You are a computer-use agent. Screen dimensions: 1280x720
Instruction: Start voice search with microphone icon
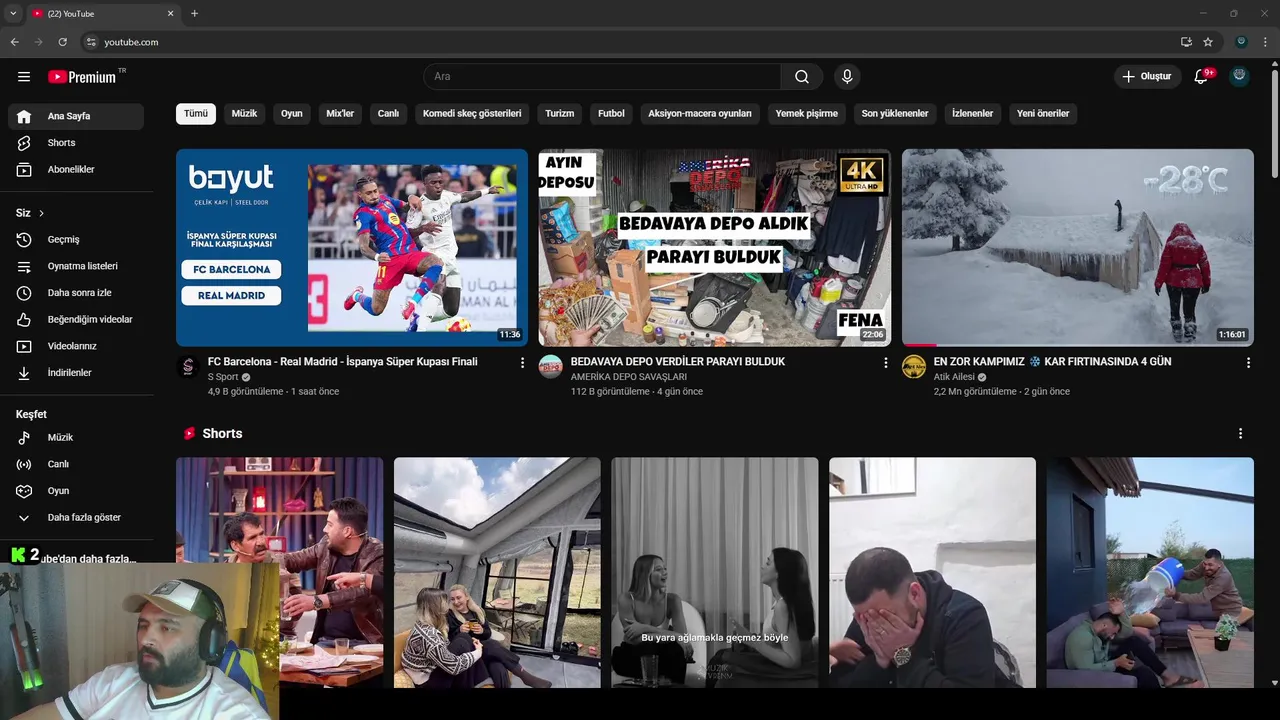coord(847,77)
